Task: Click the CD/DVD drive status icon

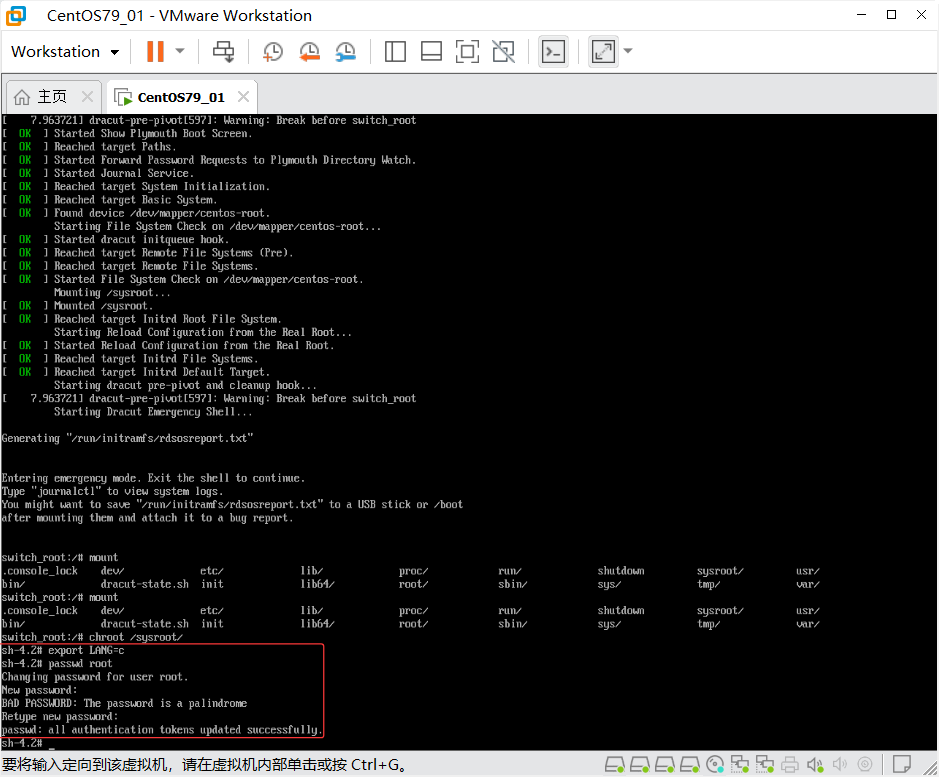Action: point(715,764)
